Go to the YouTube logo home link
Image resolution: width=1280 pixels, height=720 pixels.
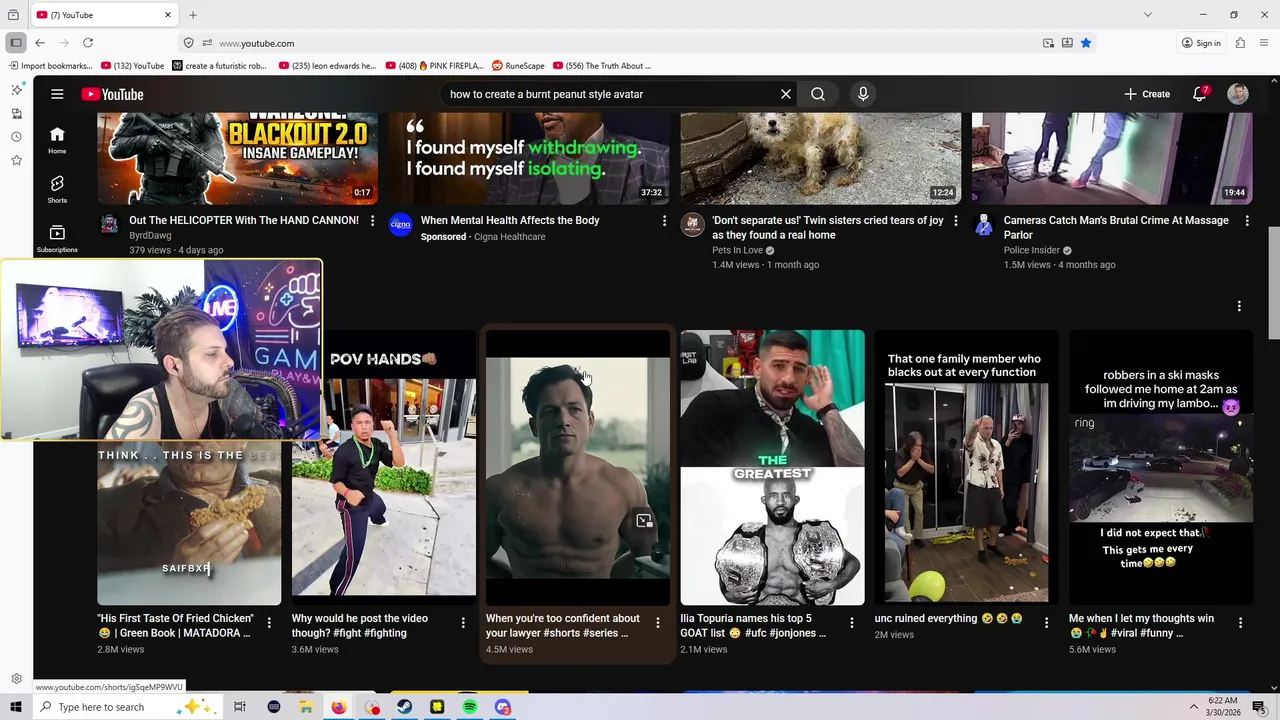click(x=112, y=94)
